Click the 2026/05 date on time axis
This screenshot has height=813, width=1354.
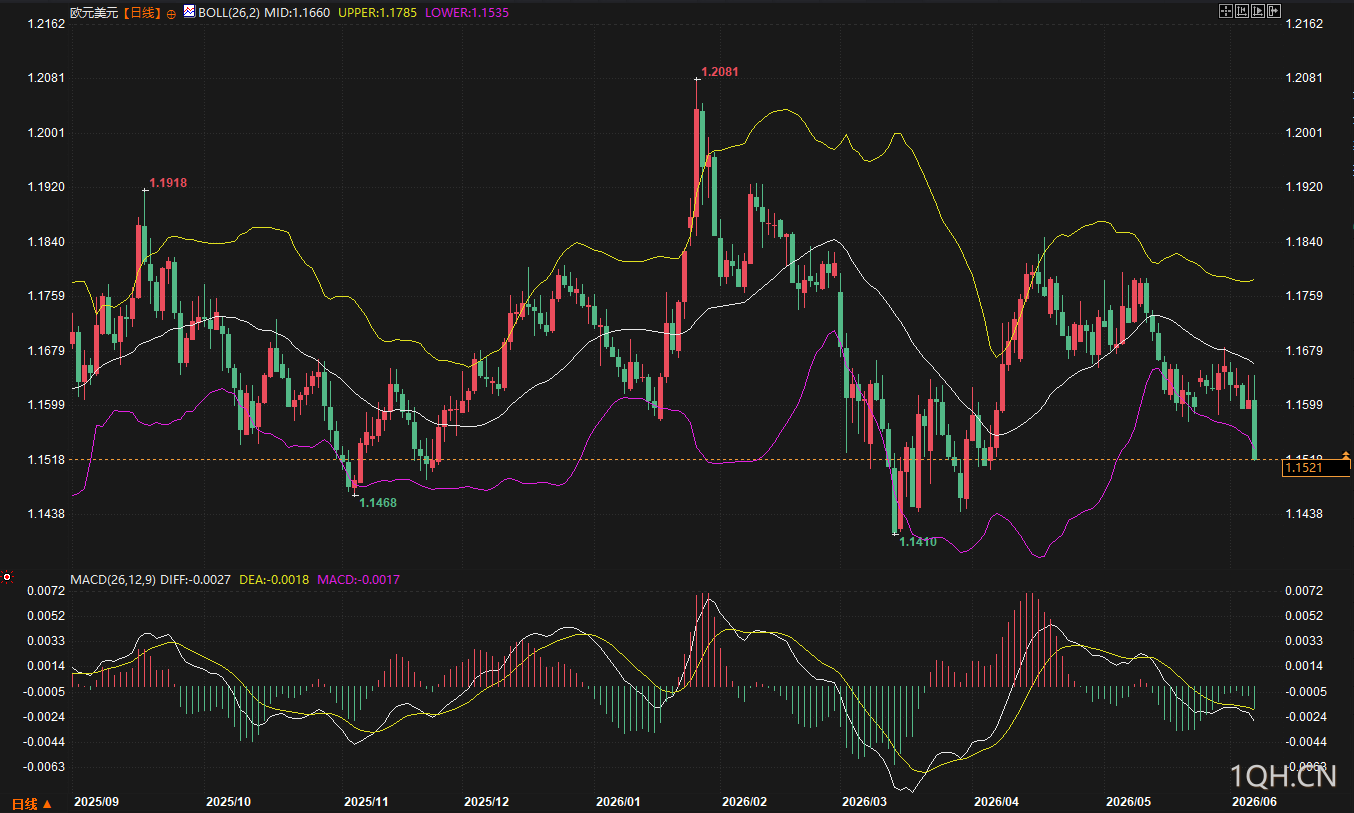(1128, 802)
